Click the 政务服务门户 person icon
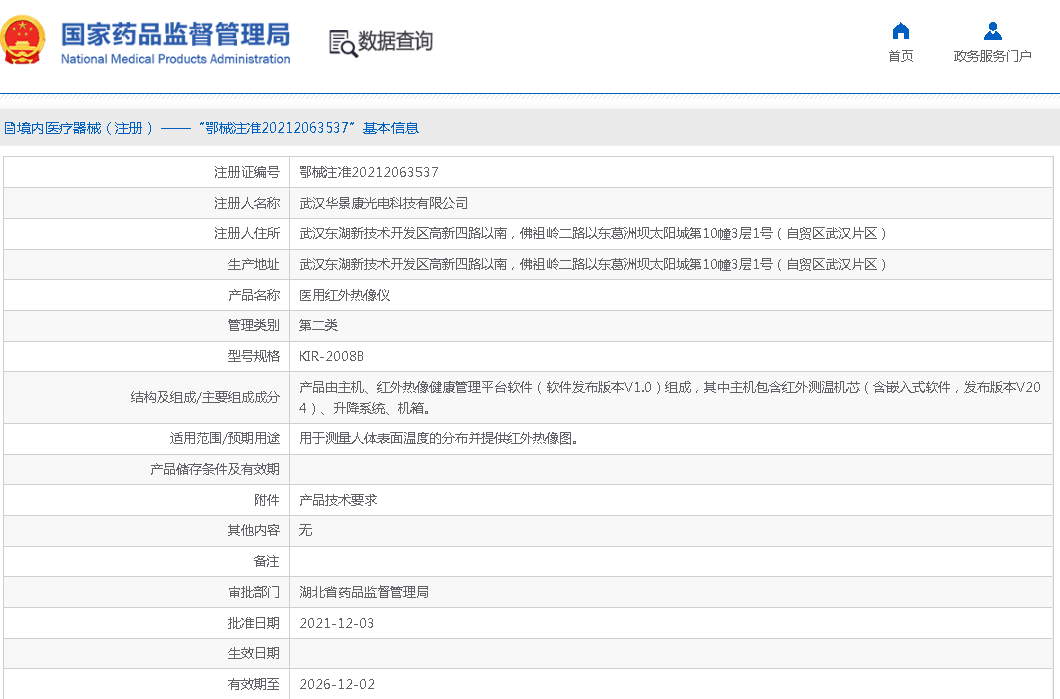Screen dimensions: 1060x699 tap(992, 31)
